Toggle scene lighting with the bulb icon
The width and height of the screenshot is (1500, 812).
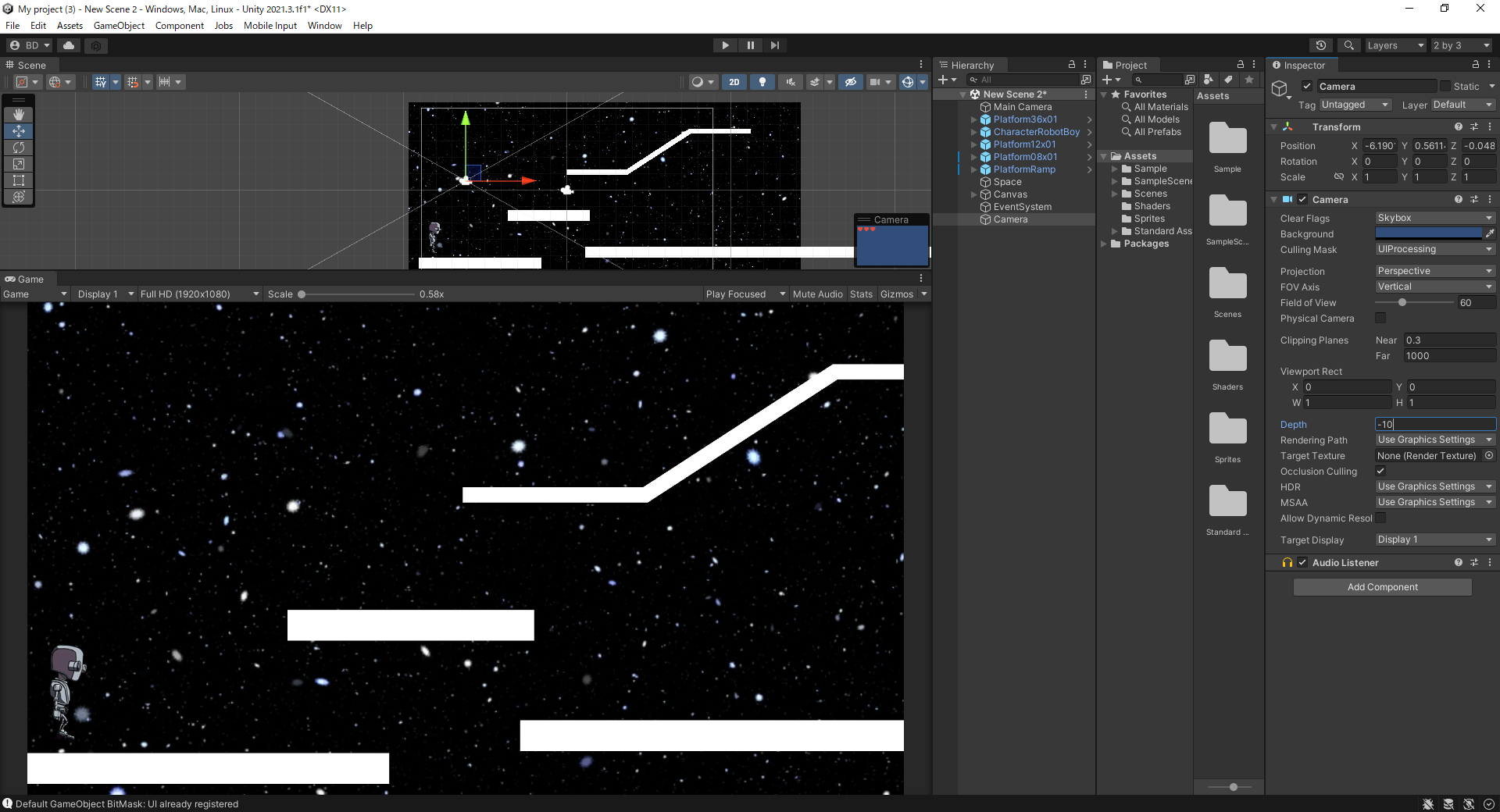pos(762,82)
